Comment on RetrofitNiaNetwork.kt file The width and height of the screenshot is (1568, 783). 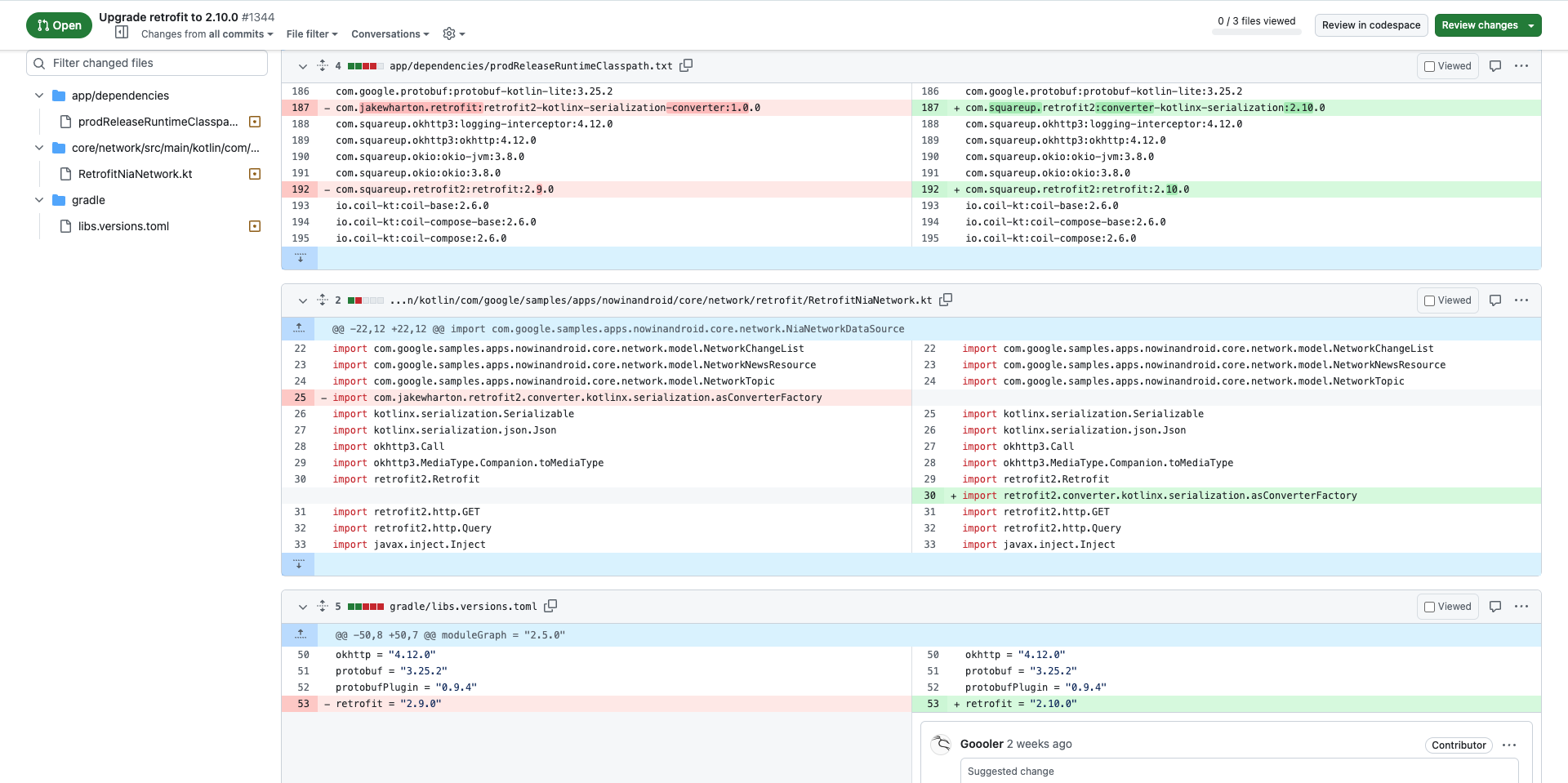[1495, 300]
